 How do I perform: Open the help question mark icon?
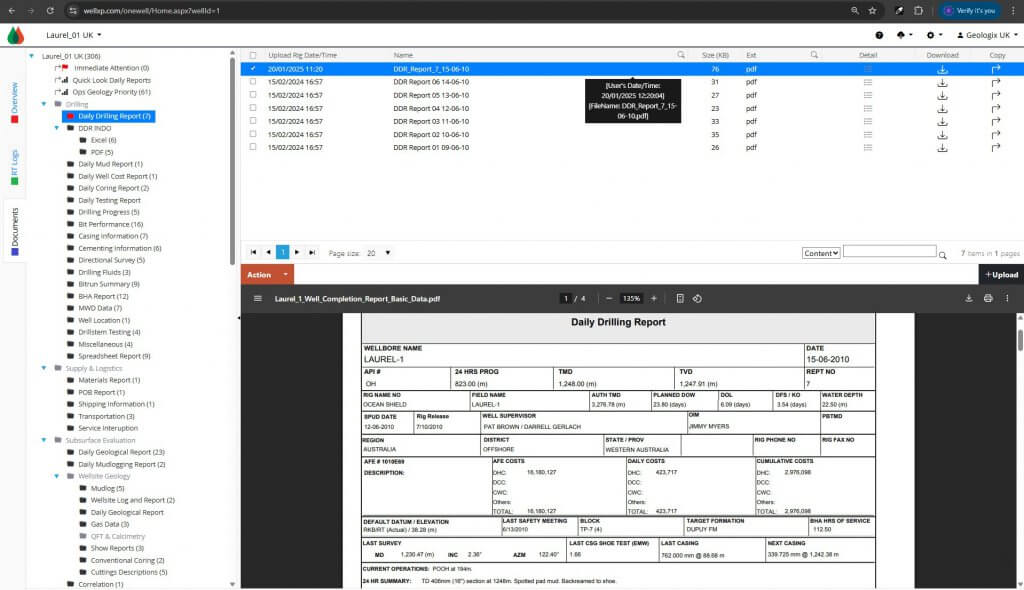pyautogui.click(x=879, y=35)
